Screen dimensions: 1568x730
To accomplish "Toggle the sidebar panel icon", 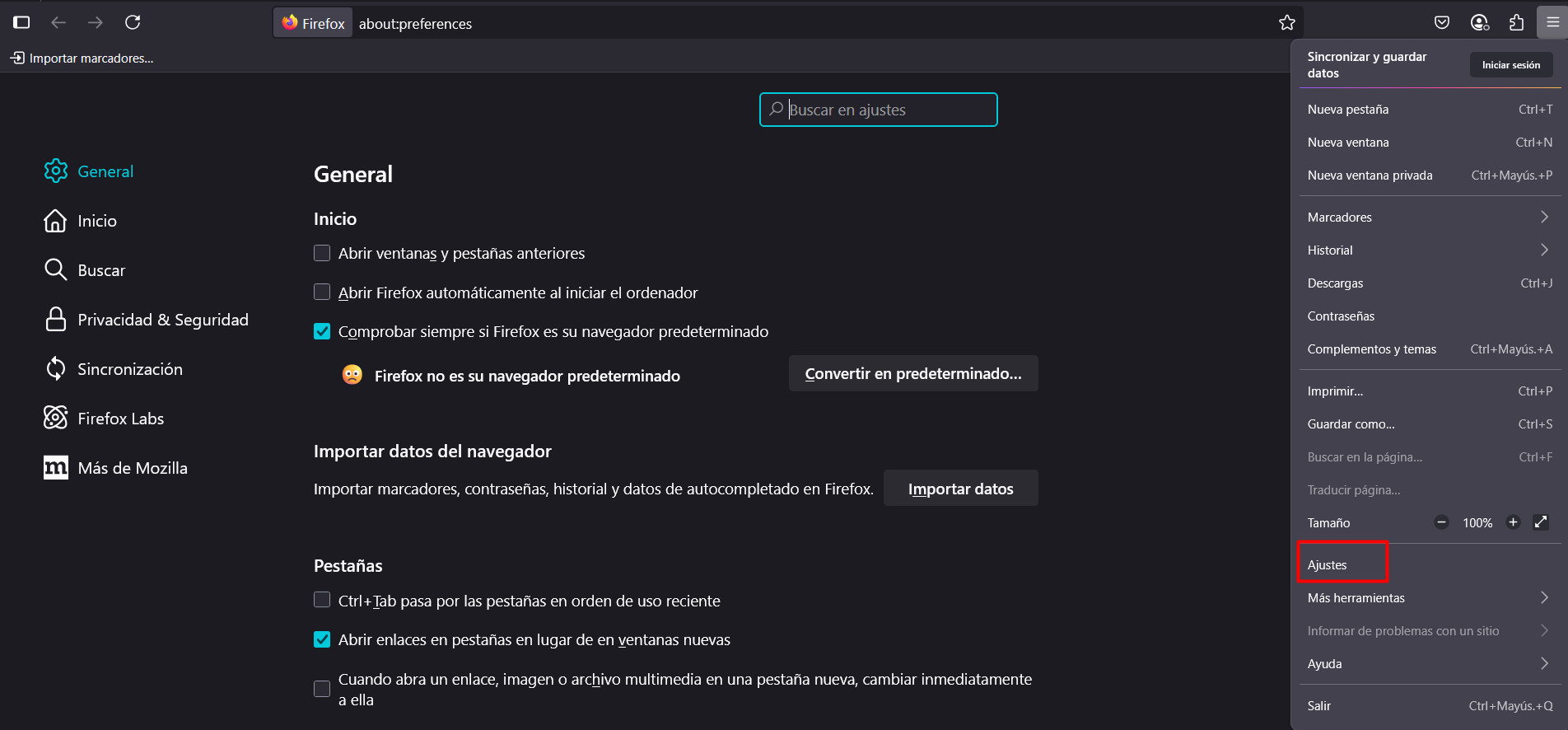I will tap(21, 22).
